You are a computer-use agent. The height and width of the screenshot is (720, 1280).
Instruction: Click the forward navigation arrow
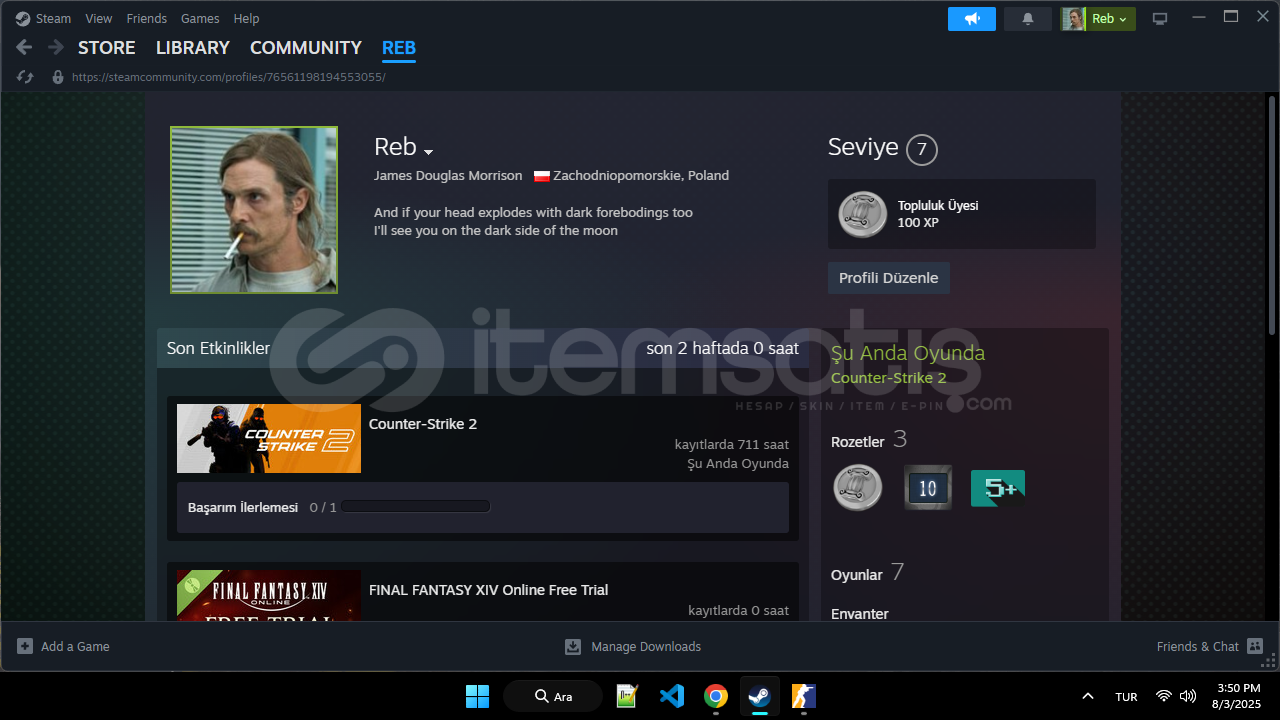[x=56, y=47]
